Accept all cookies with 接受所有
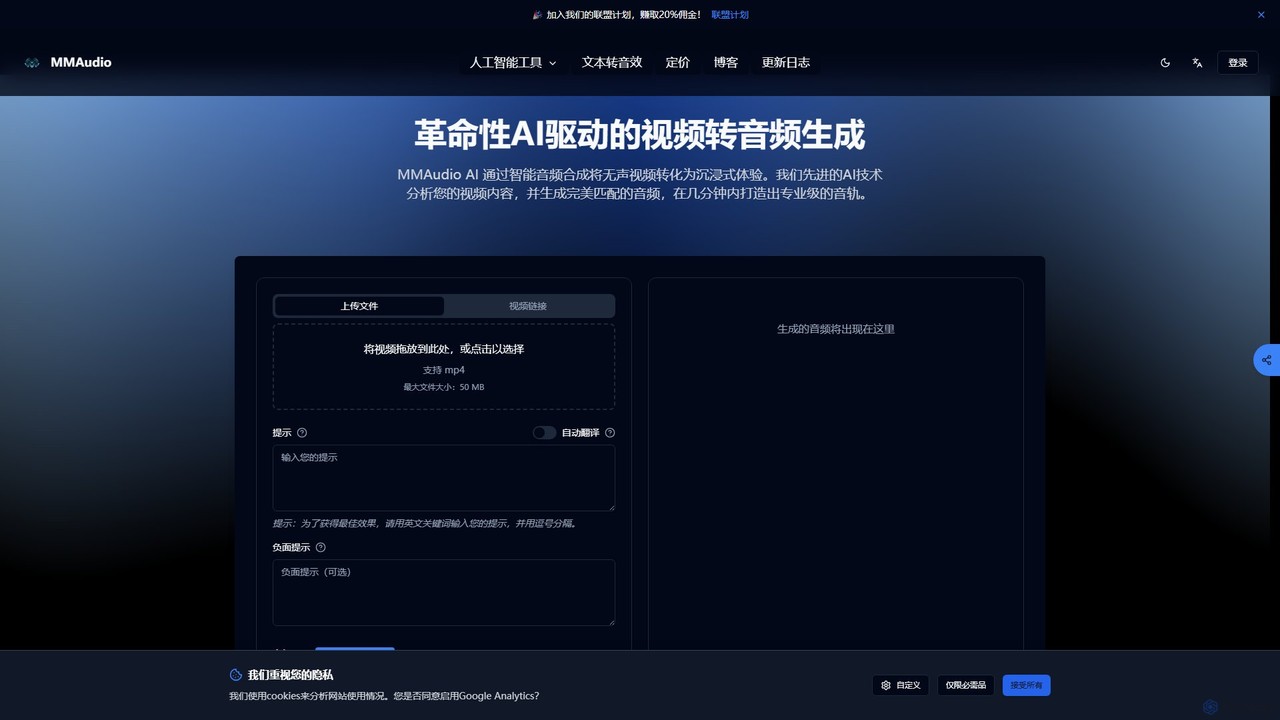Screen dimensions: 1280x720 point(1027,685)
